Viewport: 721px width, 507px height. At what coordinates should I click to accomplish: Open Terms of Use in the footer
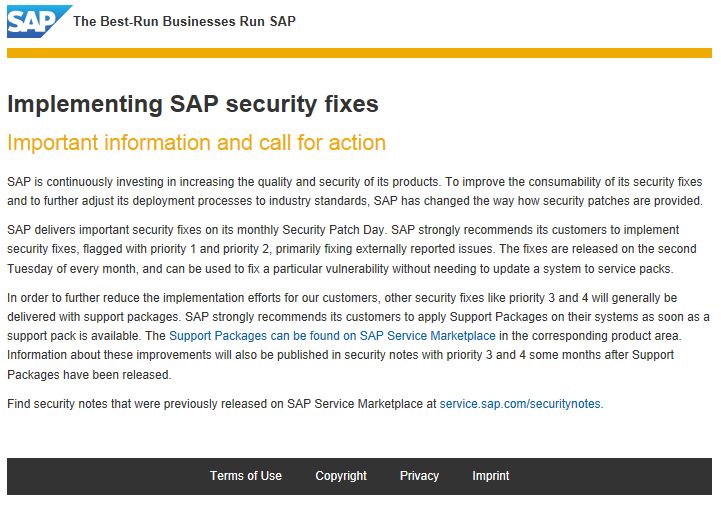click(x=246, y=476)
